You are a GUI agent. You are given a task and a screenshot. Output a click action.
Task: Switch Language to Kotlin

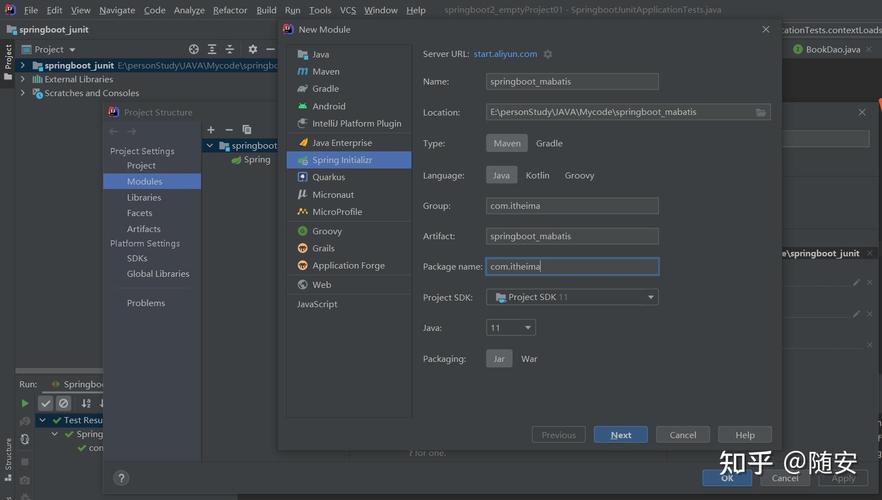pos(537,176)
